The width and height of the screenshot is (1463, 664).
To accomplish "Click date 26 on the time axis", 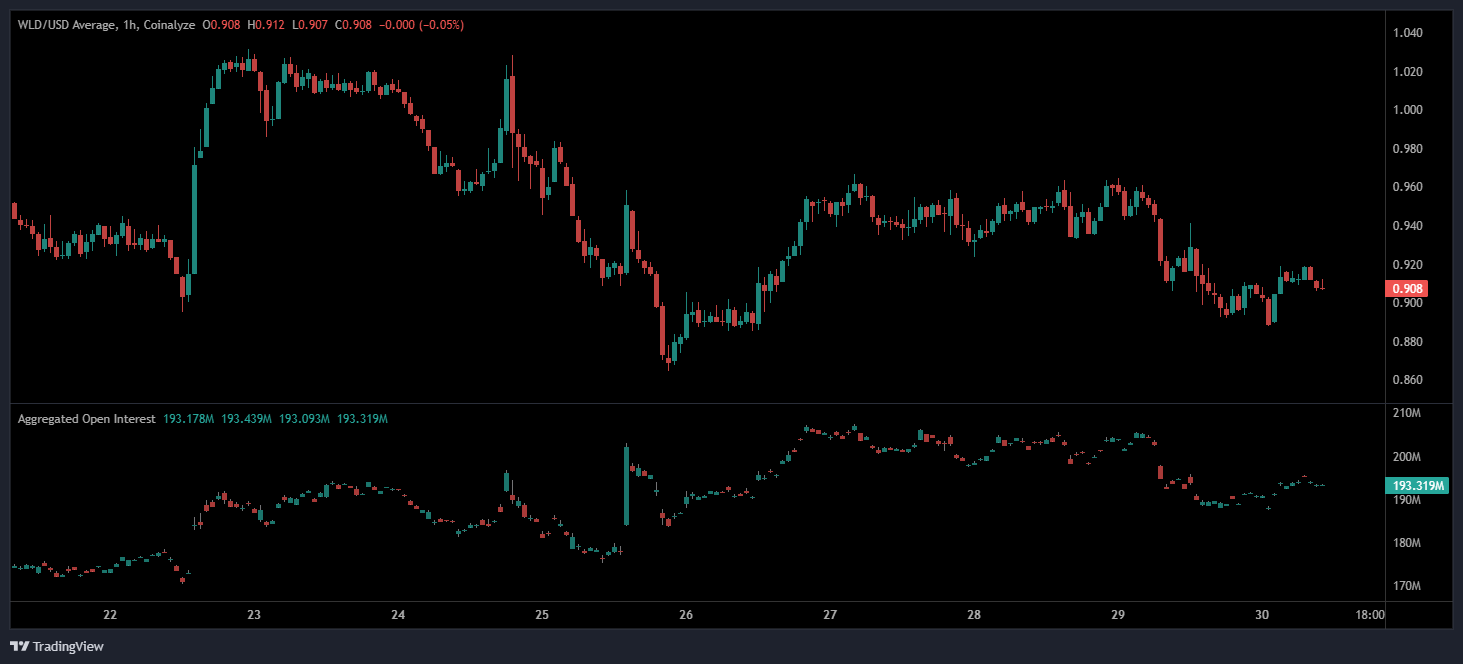I will tap(686, 615).
